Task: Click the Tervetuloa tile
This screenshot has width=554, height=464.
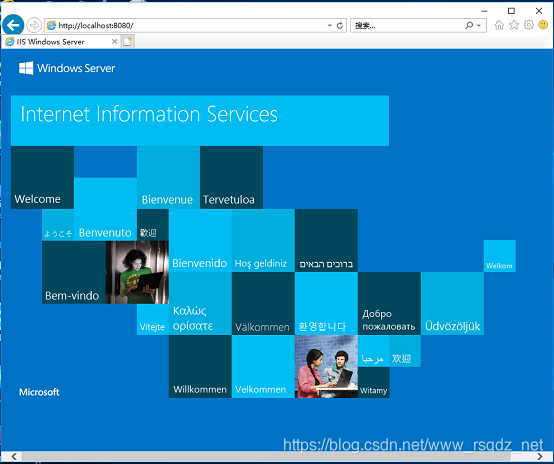Action: pos(231,177)
